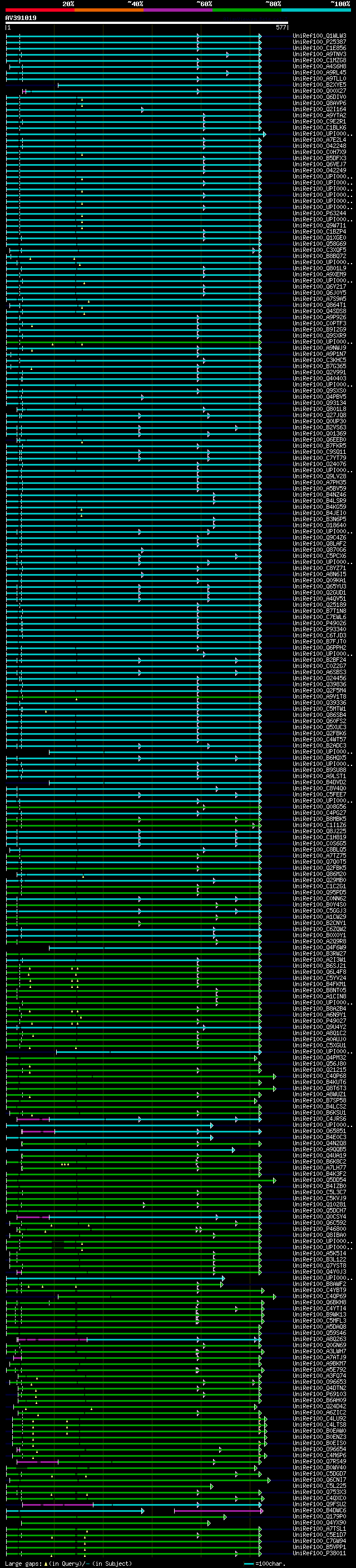Open hit UniRef100_A9TLL0
The height and width of the screenshot is (1568, 356).
319,78
